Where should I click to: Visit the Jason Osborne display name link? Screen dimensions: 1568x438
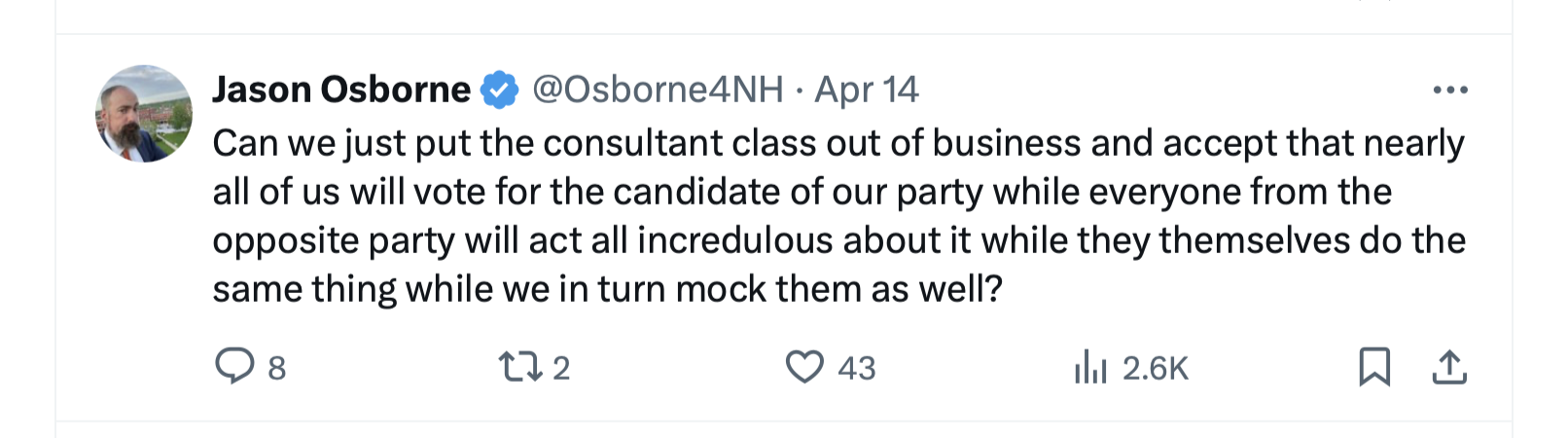point(341,90)
